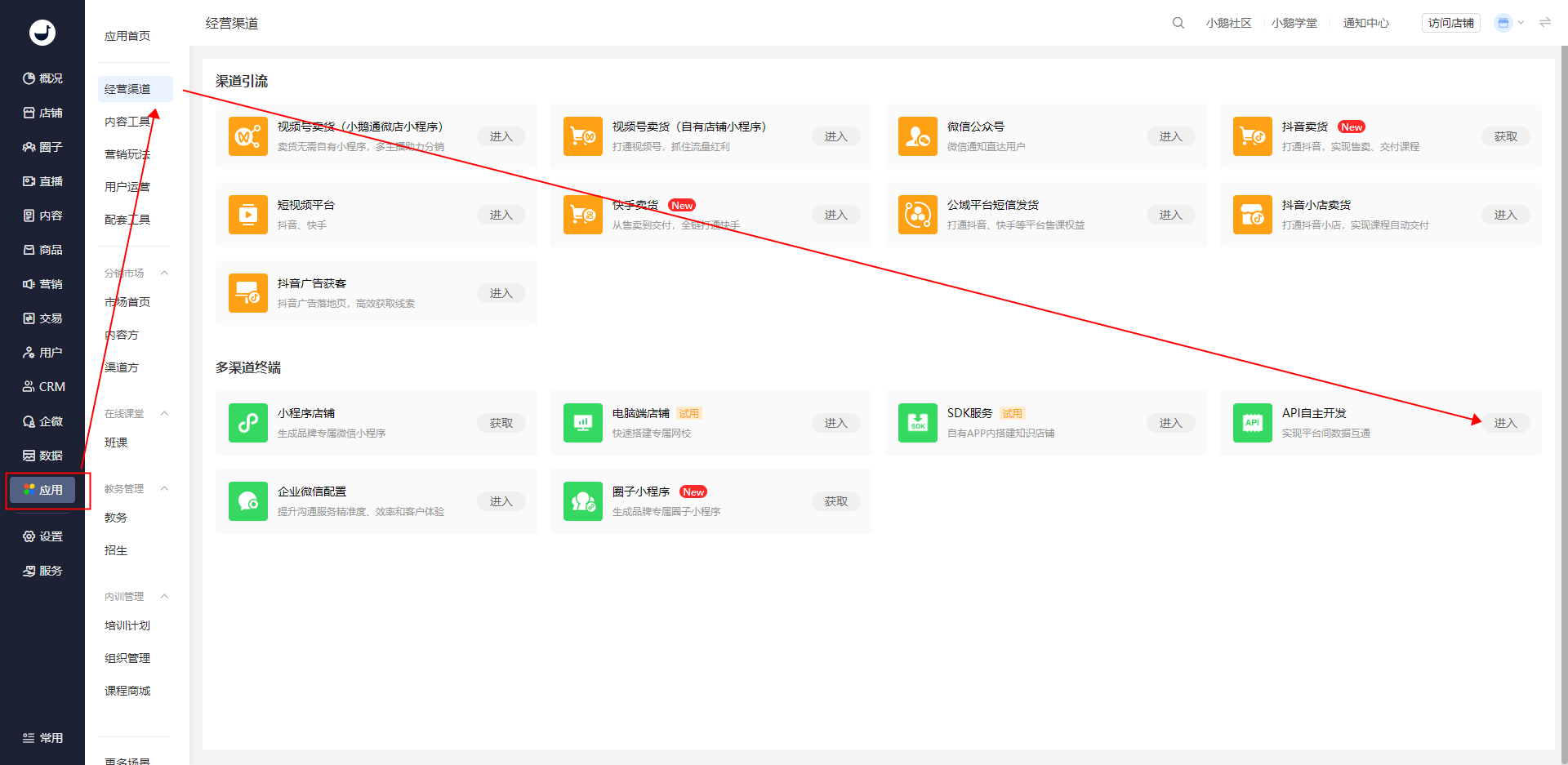The height and width of the screenshot is (765, 1568).
Task: Click the 电脑端店铺 monitor icon
Action: (583, 423)
